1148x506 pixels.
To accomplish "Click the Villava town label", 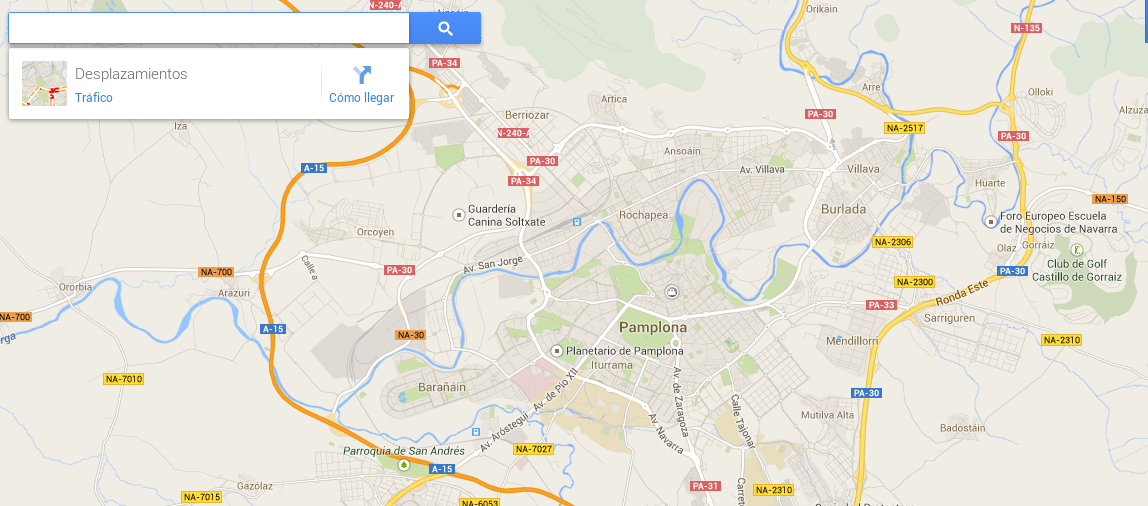I will pos(862,168).
